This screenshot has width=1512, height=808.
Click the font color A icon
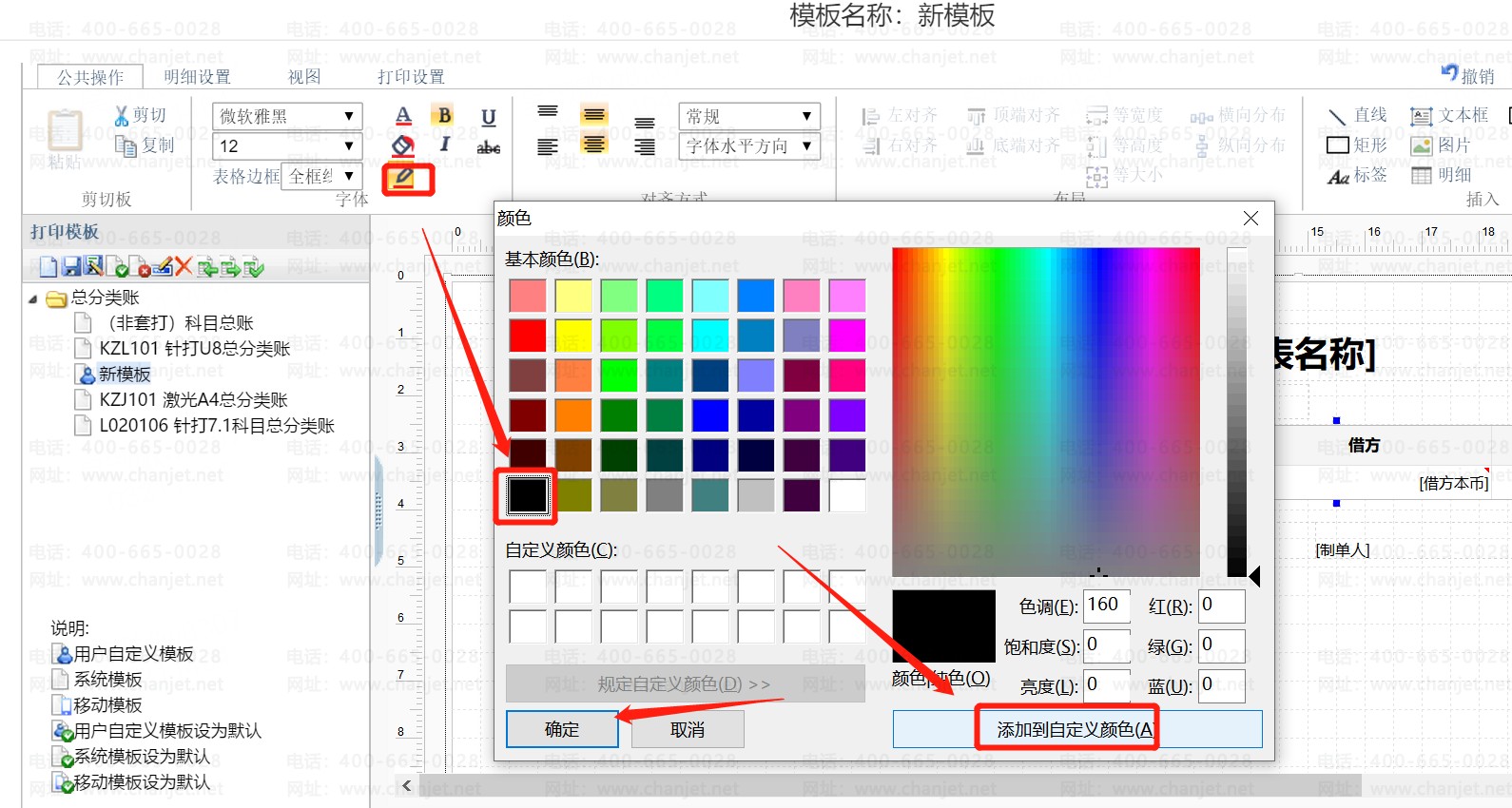403,116
